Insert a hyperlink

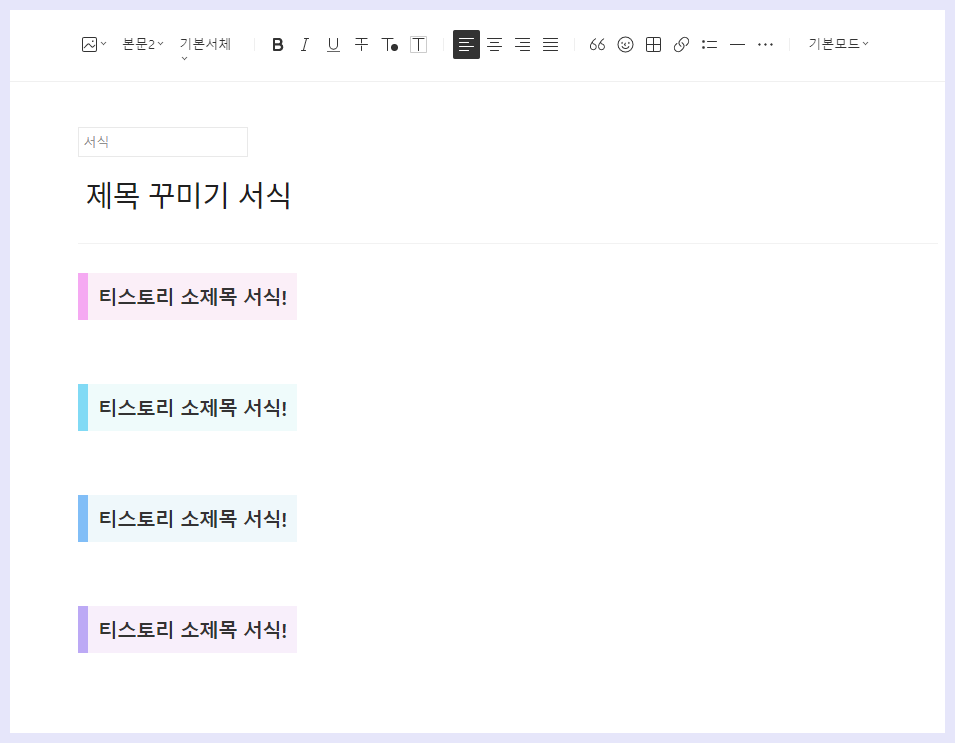(682, 44)
